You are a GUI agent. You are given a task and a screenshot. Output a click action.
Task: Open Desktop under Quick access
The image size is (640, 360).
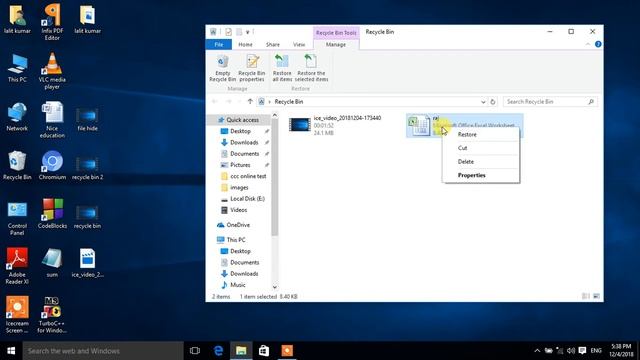click(x=241, y=131)
